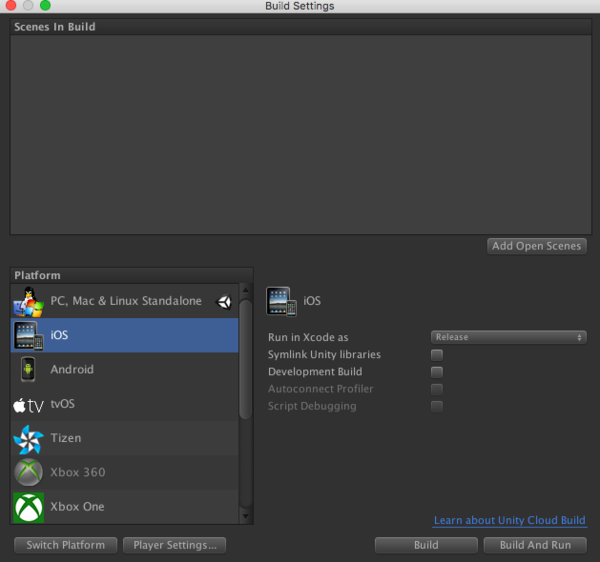This screenshot has width=600, height=562.
Task: Select the tvOS label
Action: click(63, 404)
